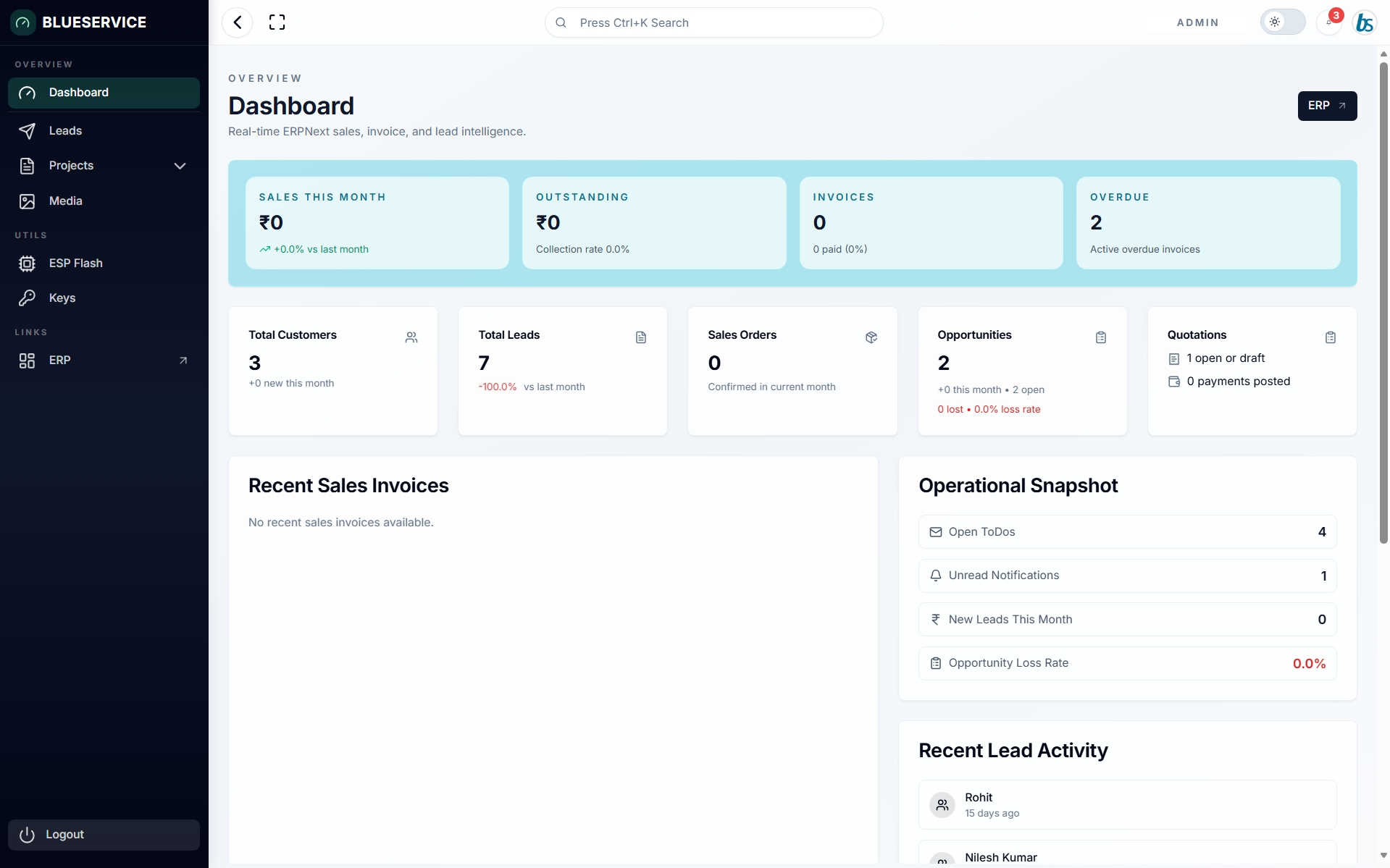The height and width of the screenshot is (868, 1390).
Task: Click the vertical page scrollbar
Action: tap(1383, 302)
